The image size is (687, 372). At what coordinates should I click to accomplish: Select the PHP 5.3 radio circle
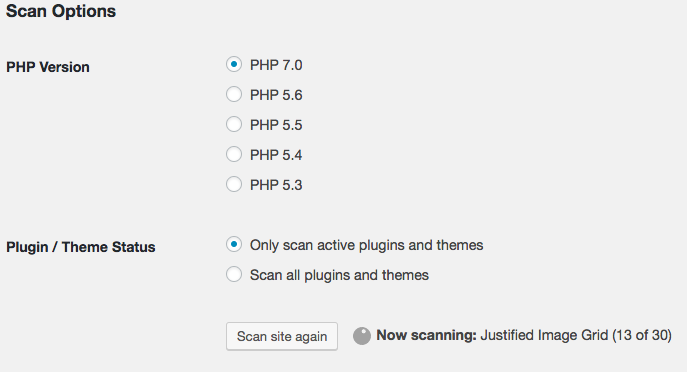pos(234,184)
